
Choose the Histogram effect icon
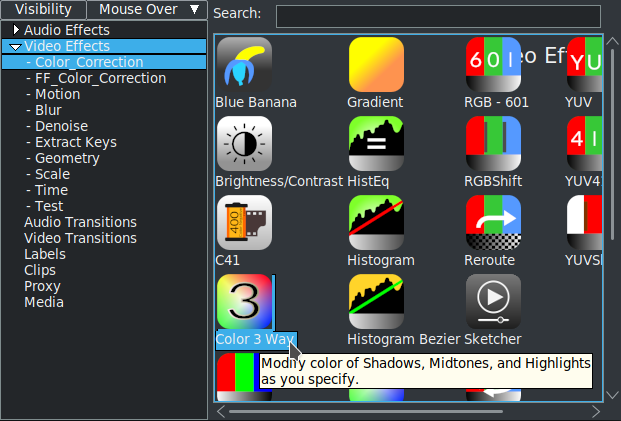376,222
